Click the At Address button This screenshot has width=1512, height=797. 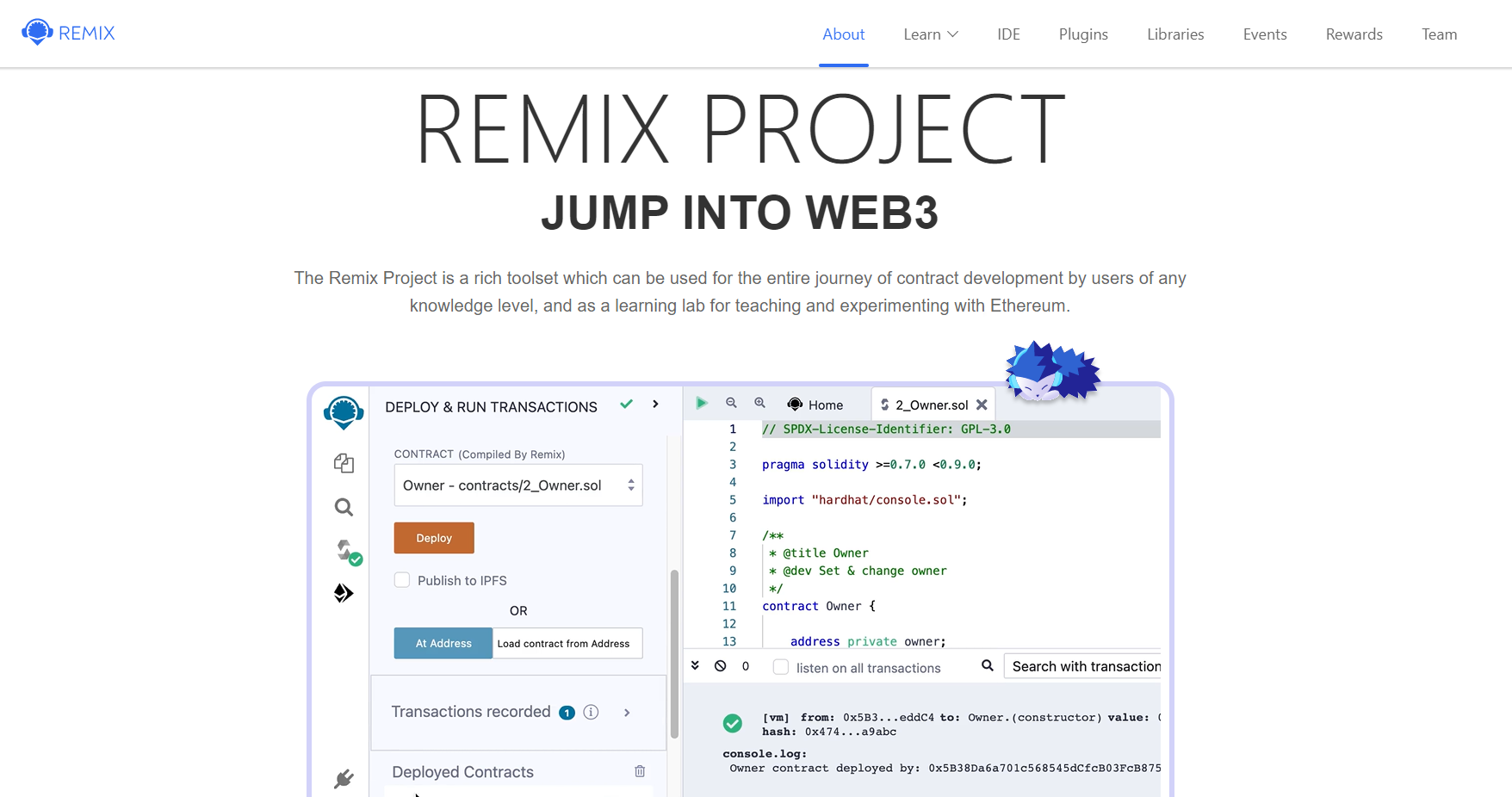point(443,643)
